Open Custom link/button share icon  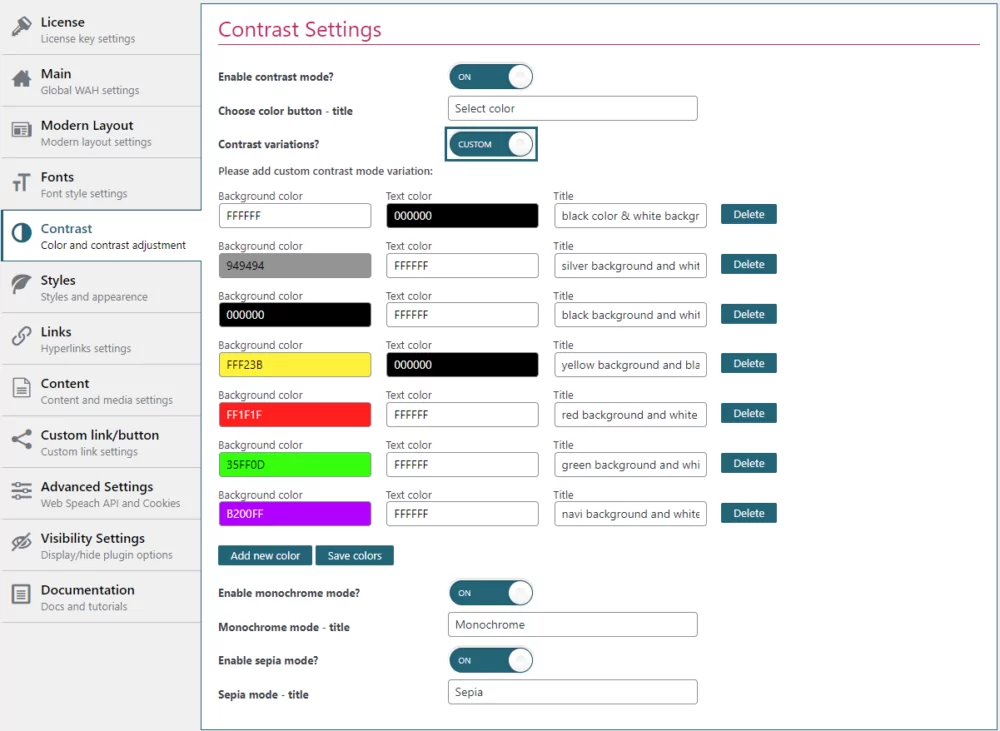pos(22,437)
